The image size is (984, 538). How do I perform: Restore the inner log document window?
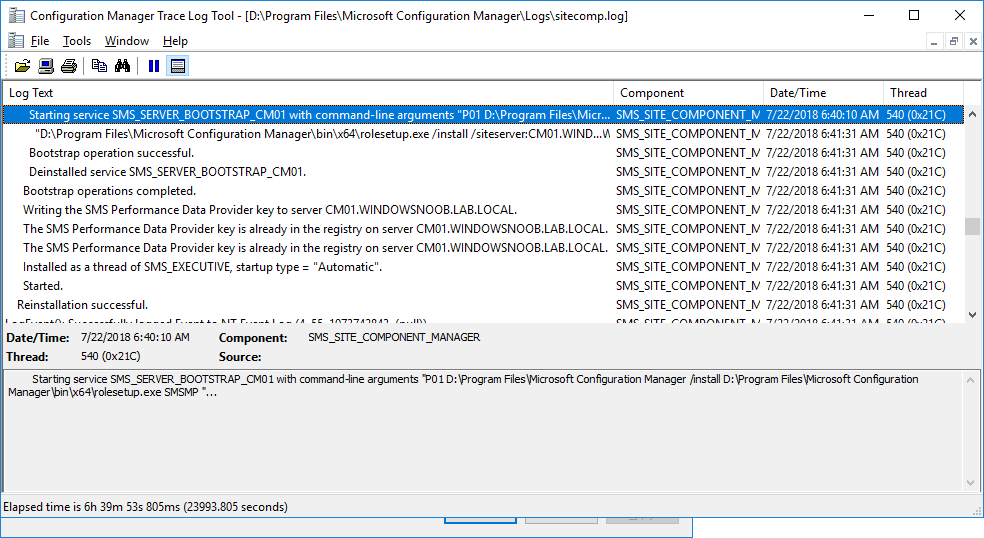(x=954, y=41)
